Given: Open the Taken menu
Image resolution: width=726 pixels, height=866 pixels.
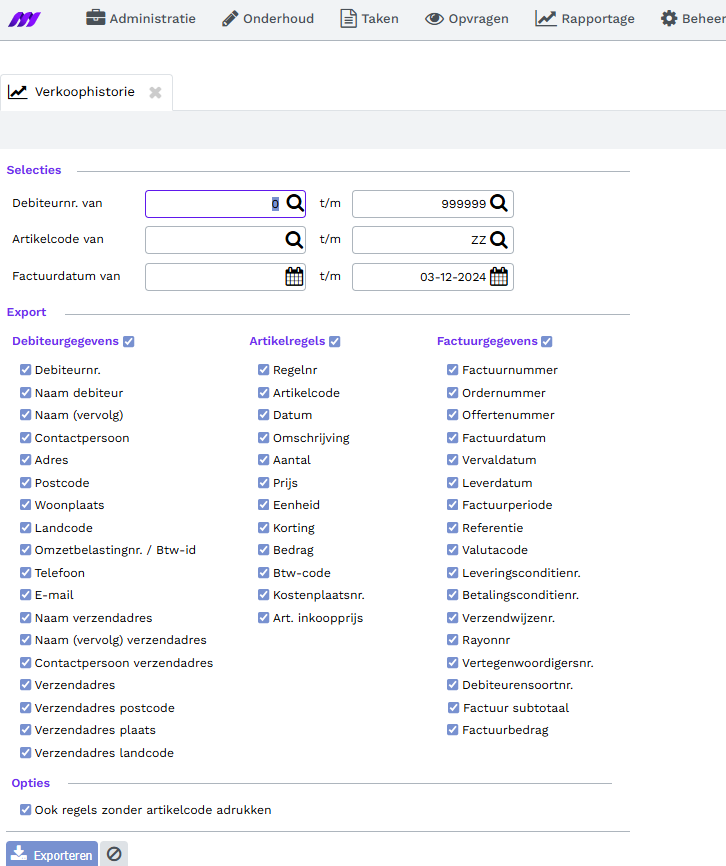Looking at the screenshot, I should click(x=369, y=19).
